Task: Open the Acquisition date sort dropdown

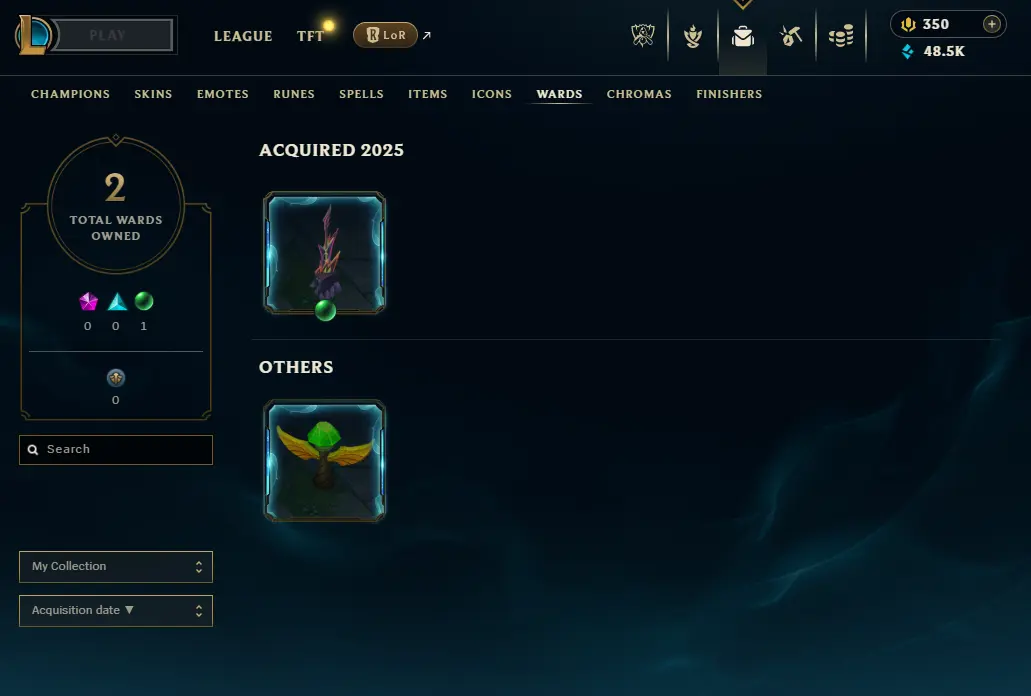Action: pos(116,611)
